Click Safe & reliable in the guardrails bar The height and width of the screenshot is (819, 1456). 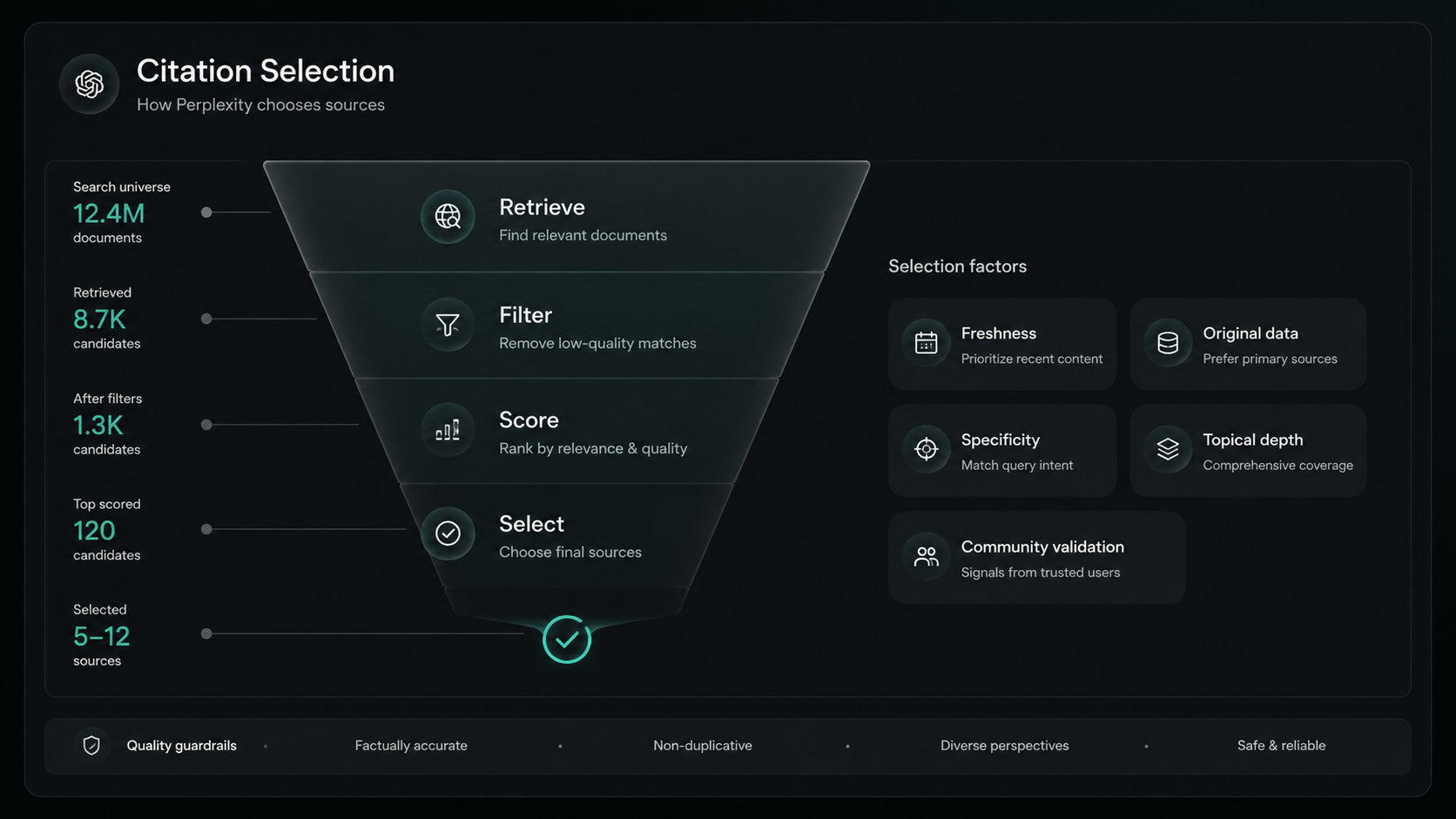click(x=1281, y=746)
